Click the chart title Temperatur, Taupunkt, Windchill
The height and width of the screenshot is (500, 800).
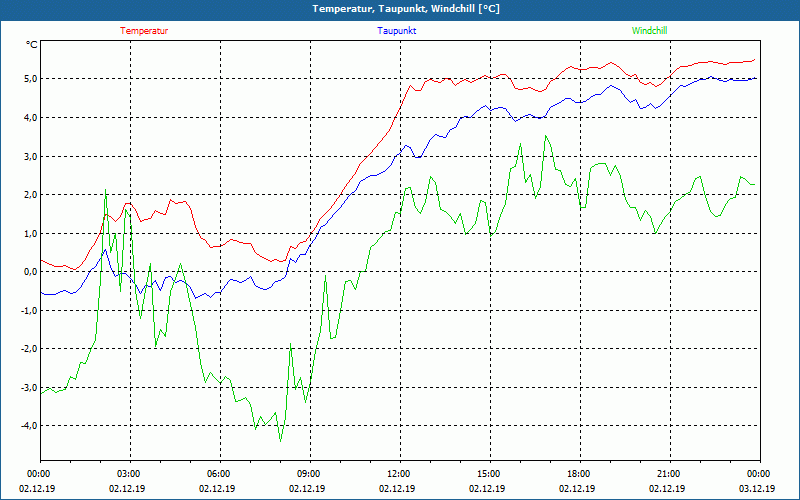(x=406, y=9)
